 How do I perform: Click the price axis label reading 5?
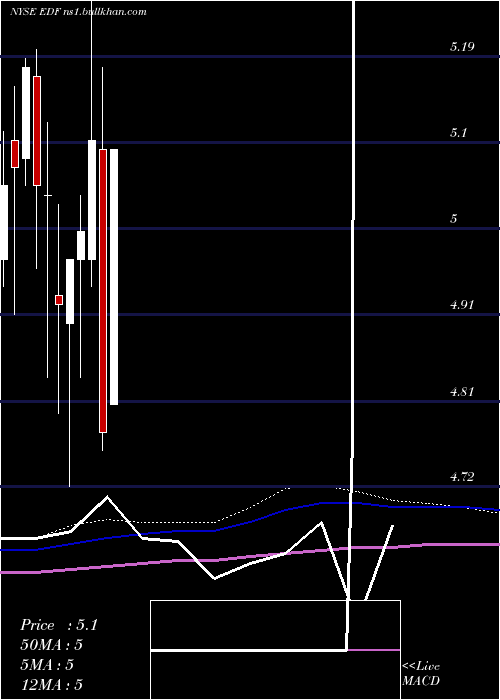pyautogui.click(x=454, y=218)
